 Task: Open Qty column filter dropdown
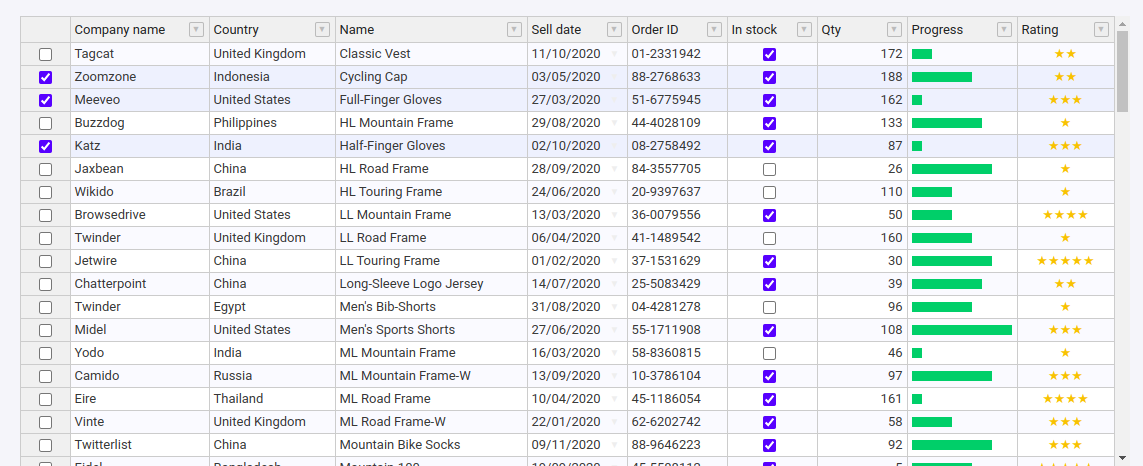pyautogui.click(x=894, y=30)
